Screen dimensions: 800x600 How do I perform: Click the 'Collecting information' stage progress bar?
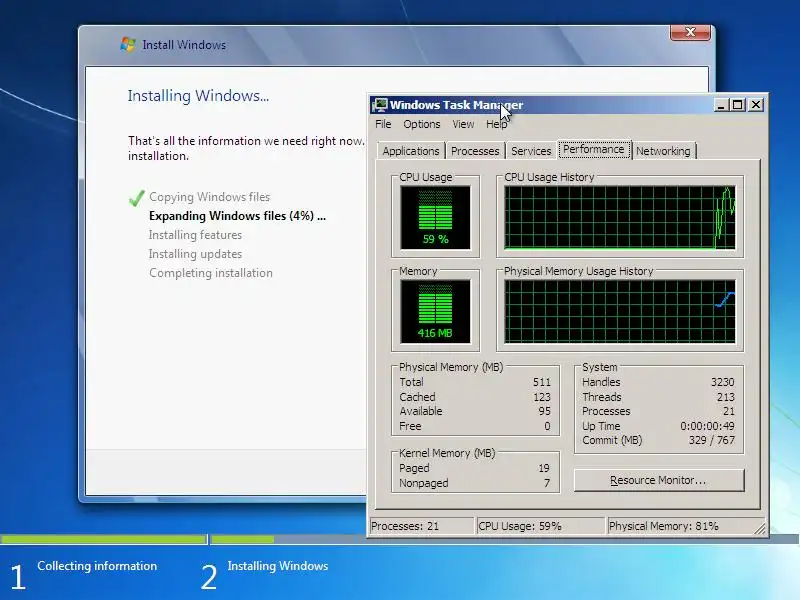[104, 539]
